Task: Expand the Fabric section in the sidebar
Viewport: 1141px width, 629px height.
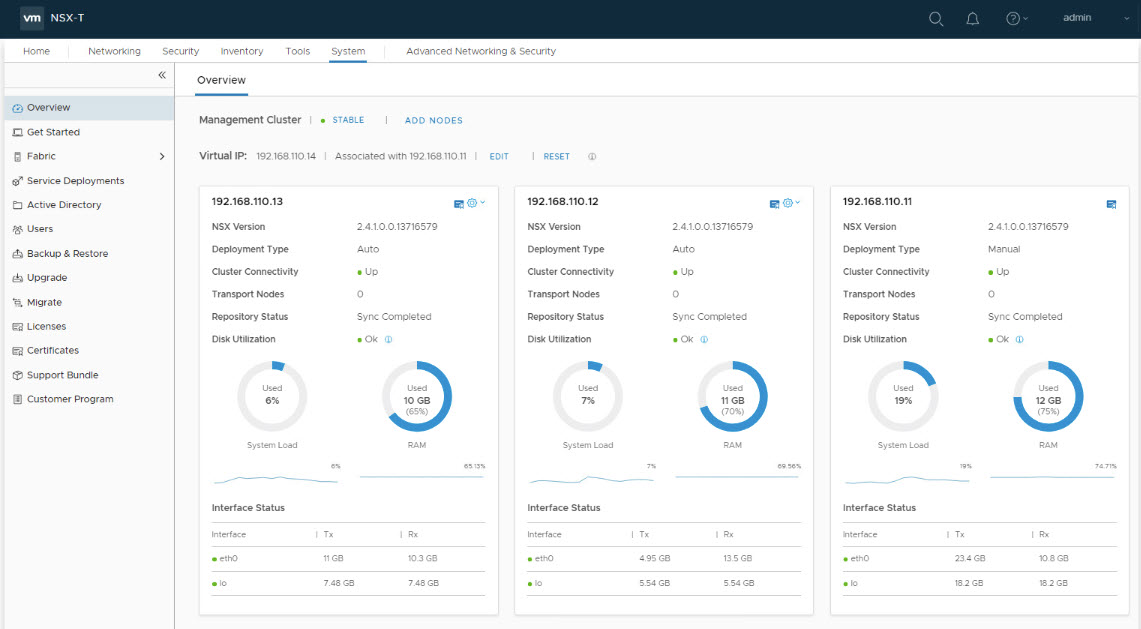Action: pos(160,156)
